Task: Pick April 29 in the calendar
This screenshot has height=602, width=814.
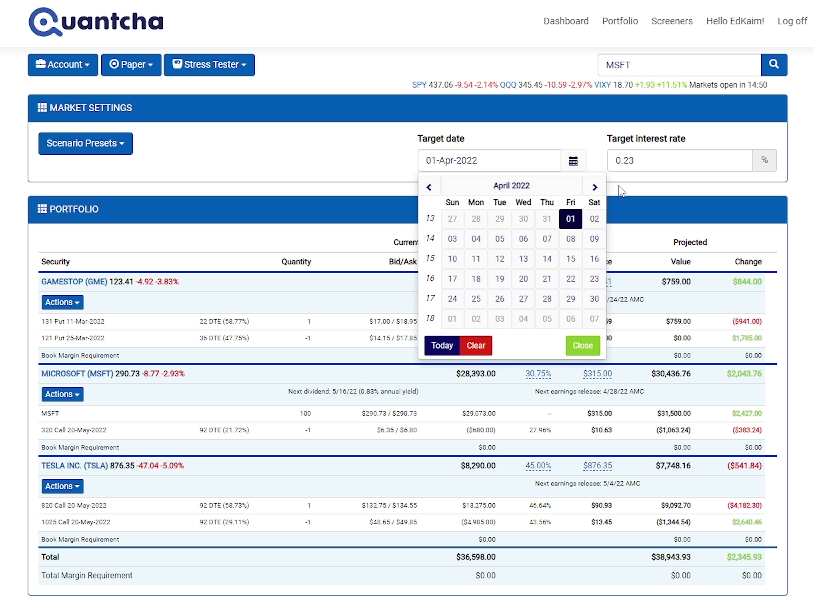Action: (x=571, y=298)
